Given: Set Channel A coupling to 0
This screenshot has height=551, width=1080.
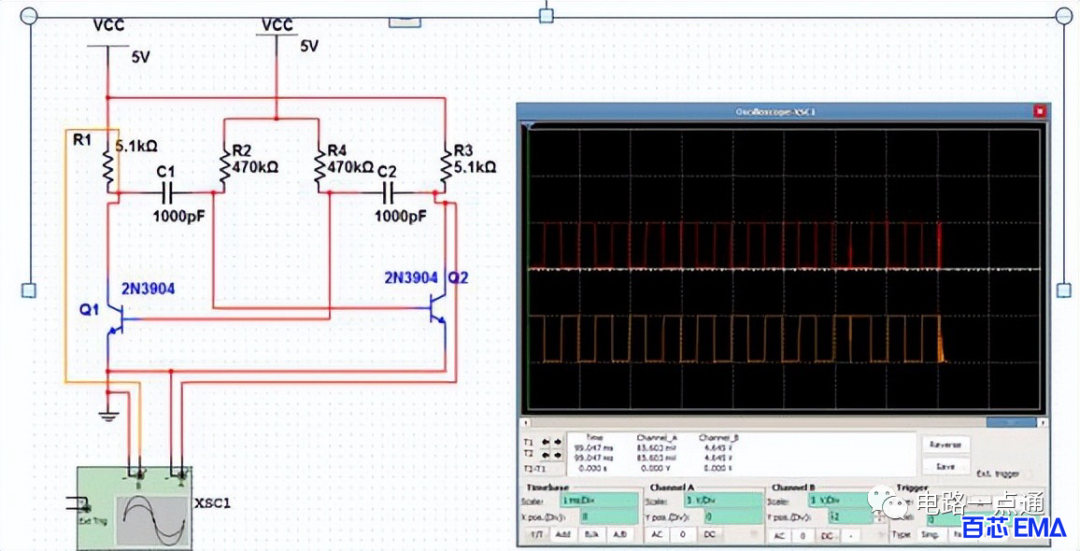Looking at the screenshot, I should (683, 534).
